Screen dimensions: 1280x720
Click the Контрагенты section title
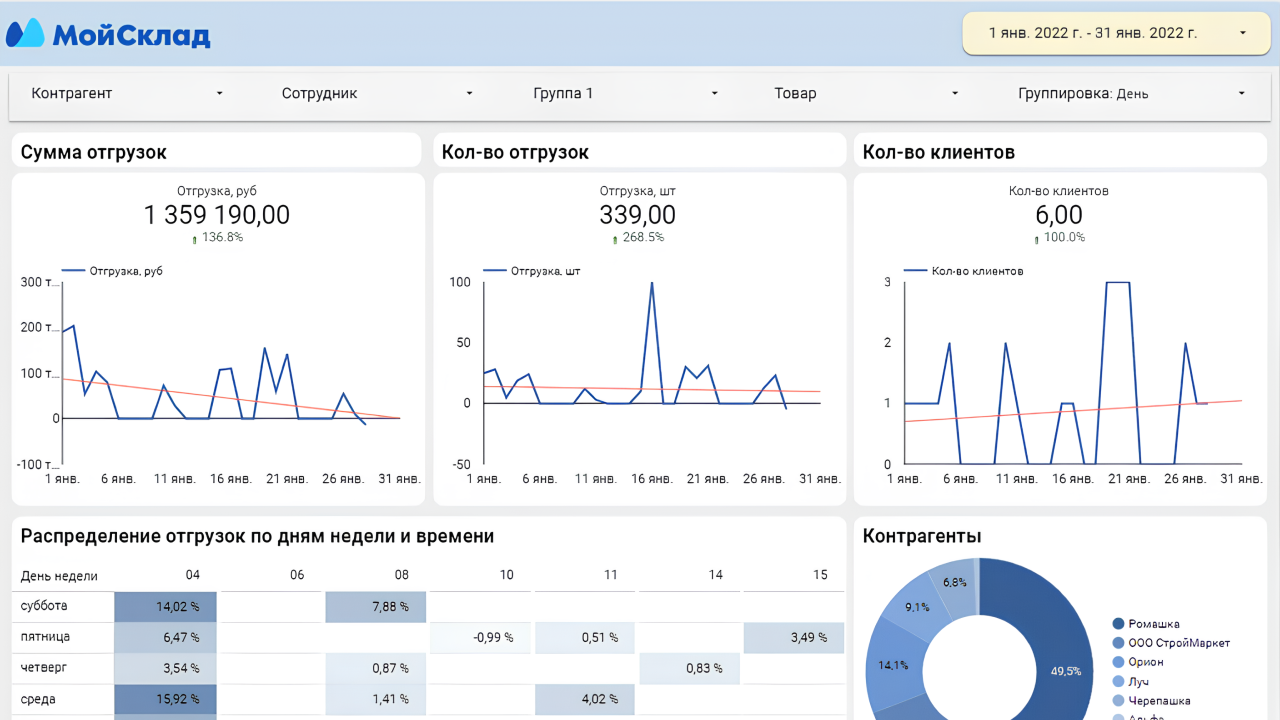click(x=922, y=536)
